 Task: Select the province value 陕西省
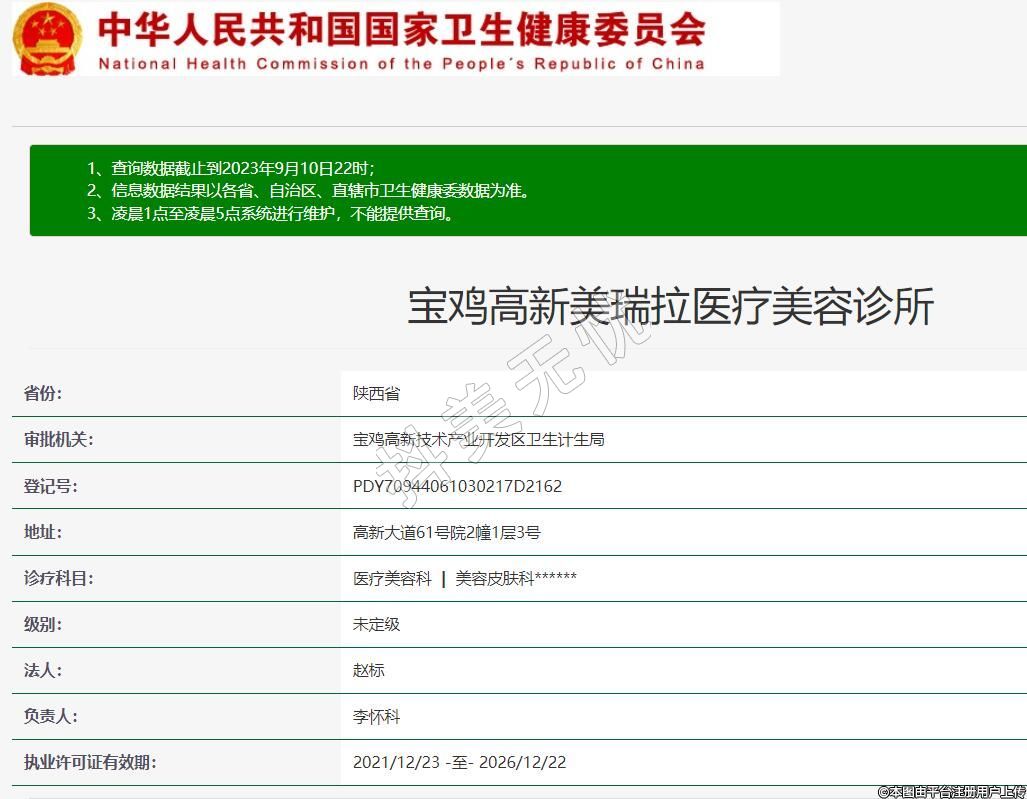click(x=376, y=393)
